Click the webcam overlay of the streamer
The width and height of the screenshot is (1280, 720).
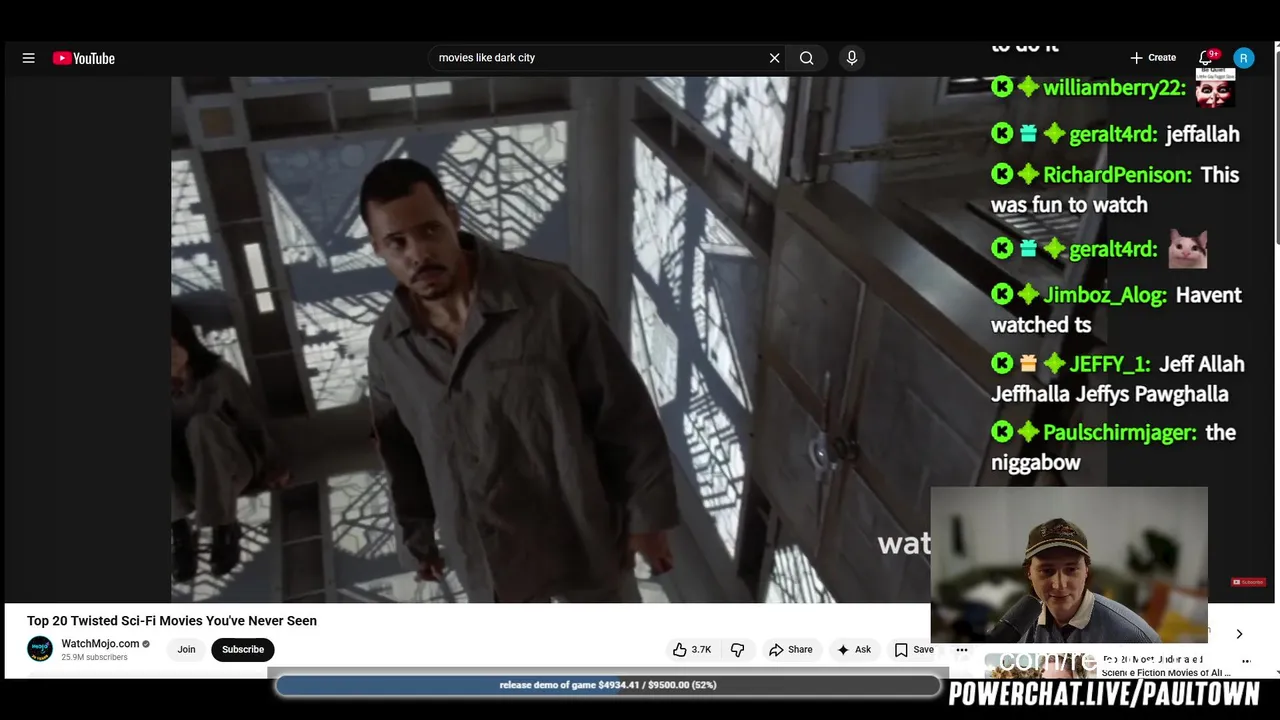coord(1069,565)
